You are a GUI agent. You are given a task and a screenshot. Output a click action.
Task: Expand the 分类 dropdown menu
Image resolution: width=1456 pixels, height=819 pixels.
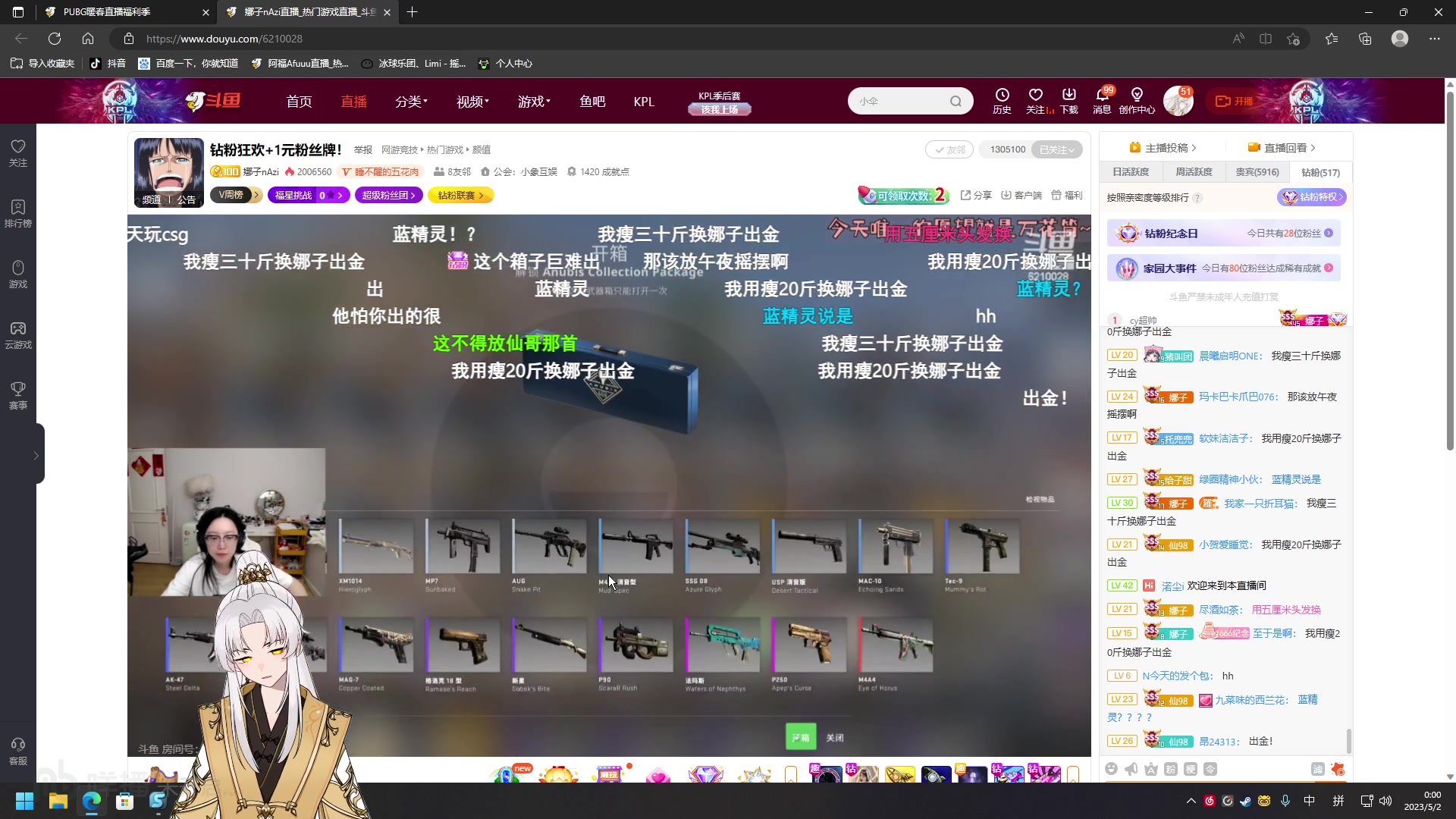[x=412, y=101]
